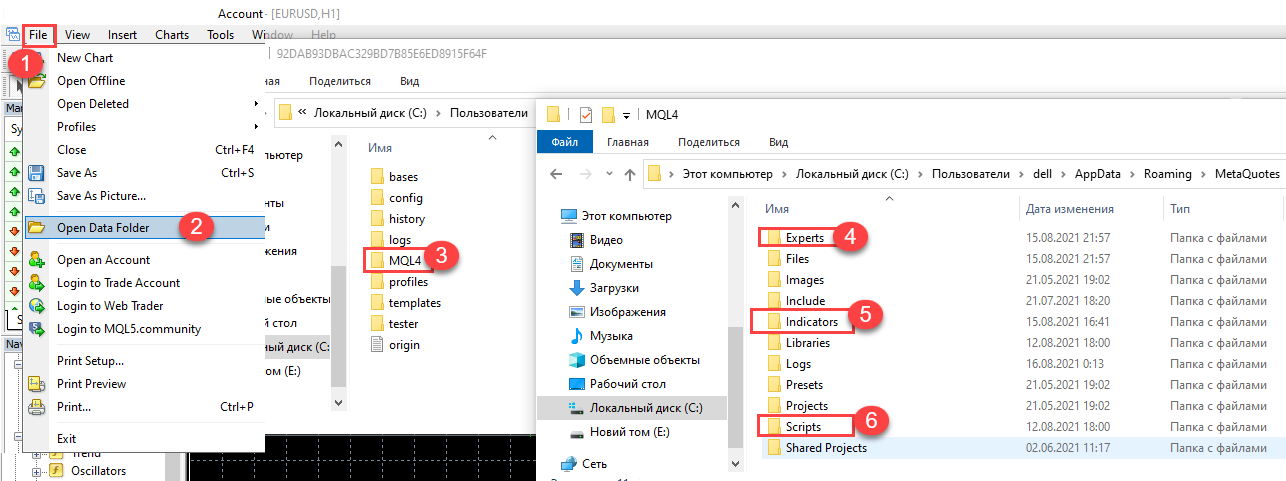Click AppData in address path
This screenshot has height=481, width=1286.
click(1098, 174)
